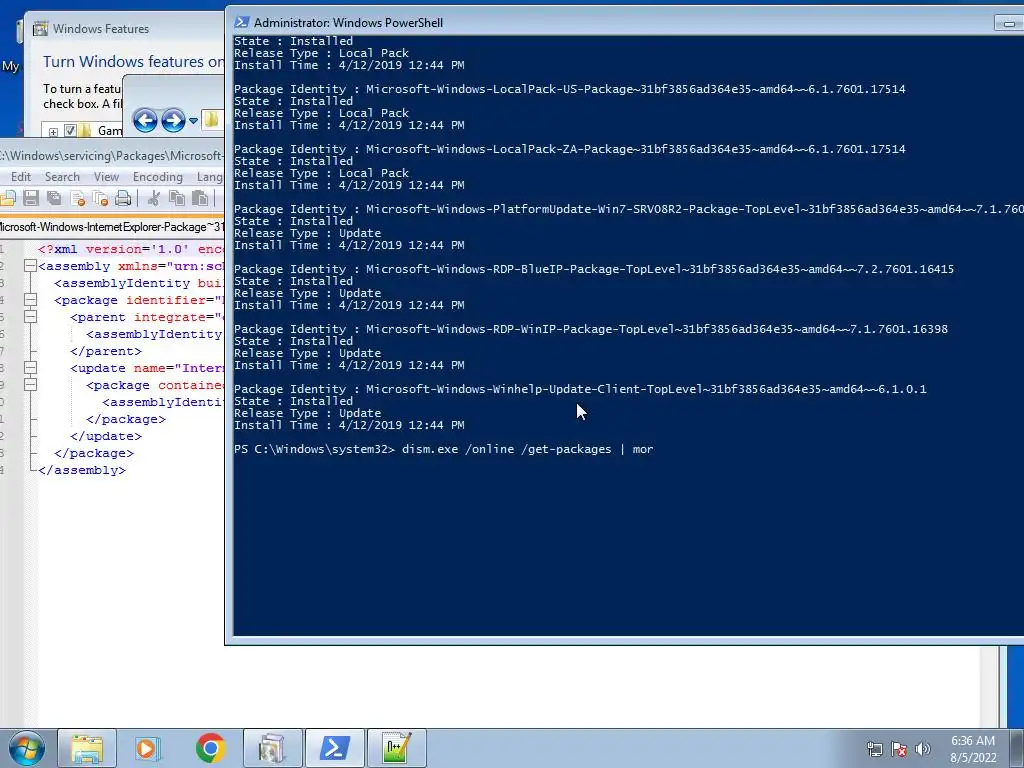1024x768 pixels.
Task: Open the Explorer recent pages dropdown arrow
Action: coord(193,121)
